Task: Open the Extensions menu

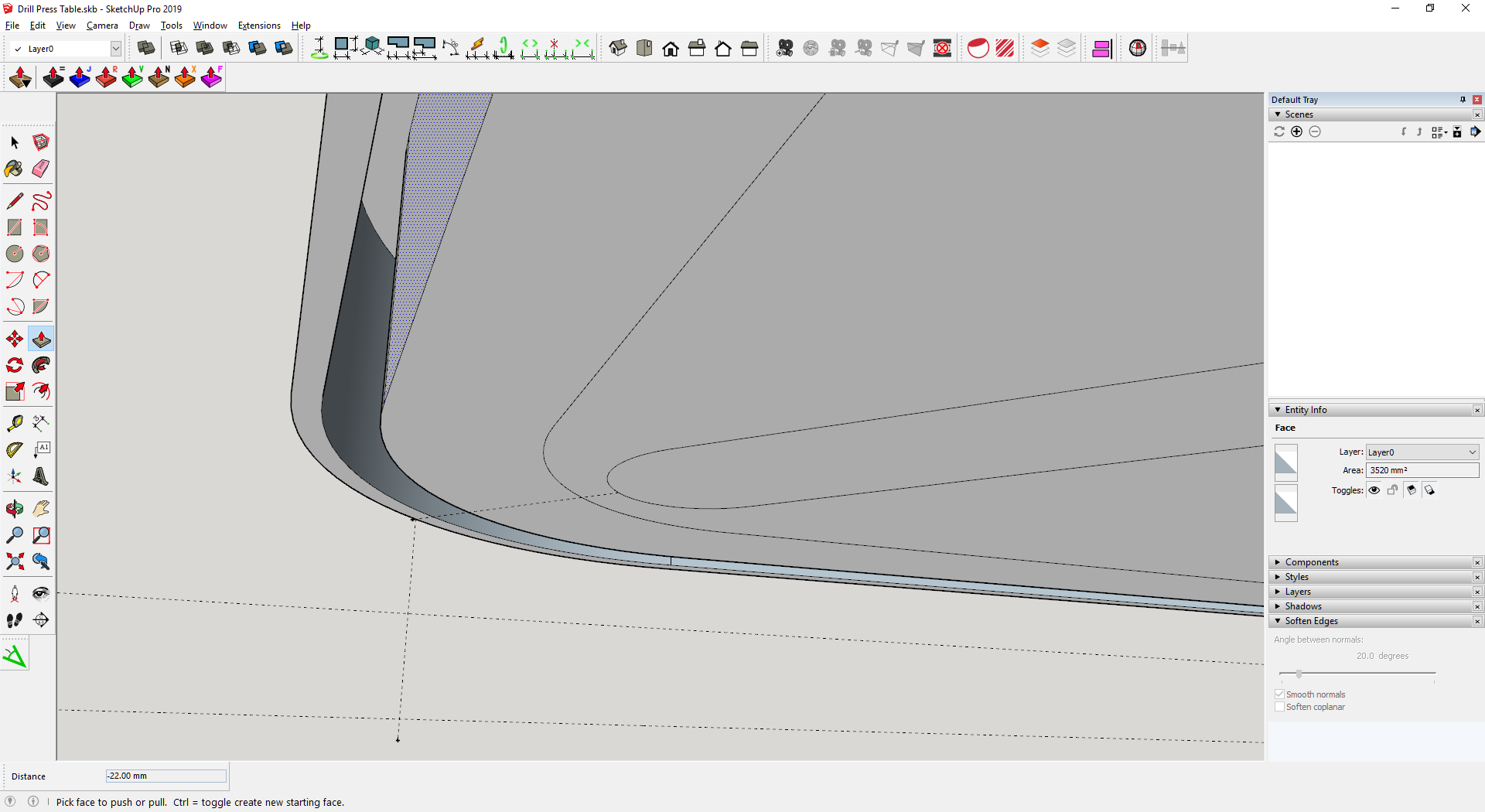Action: [258, 26]
